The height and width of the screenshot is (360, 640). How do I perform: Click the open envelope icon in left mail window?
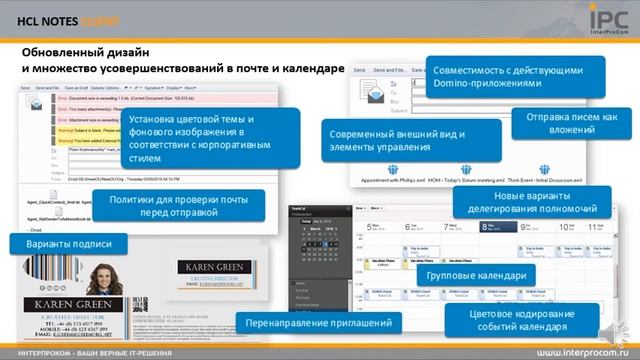34,102
